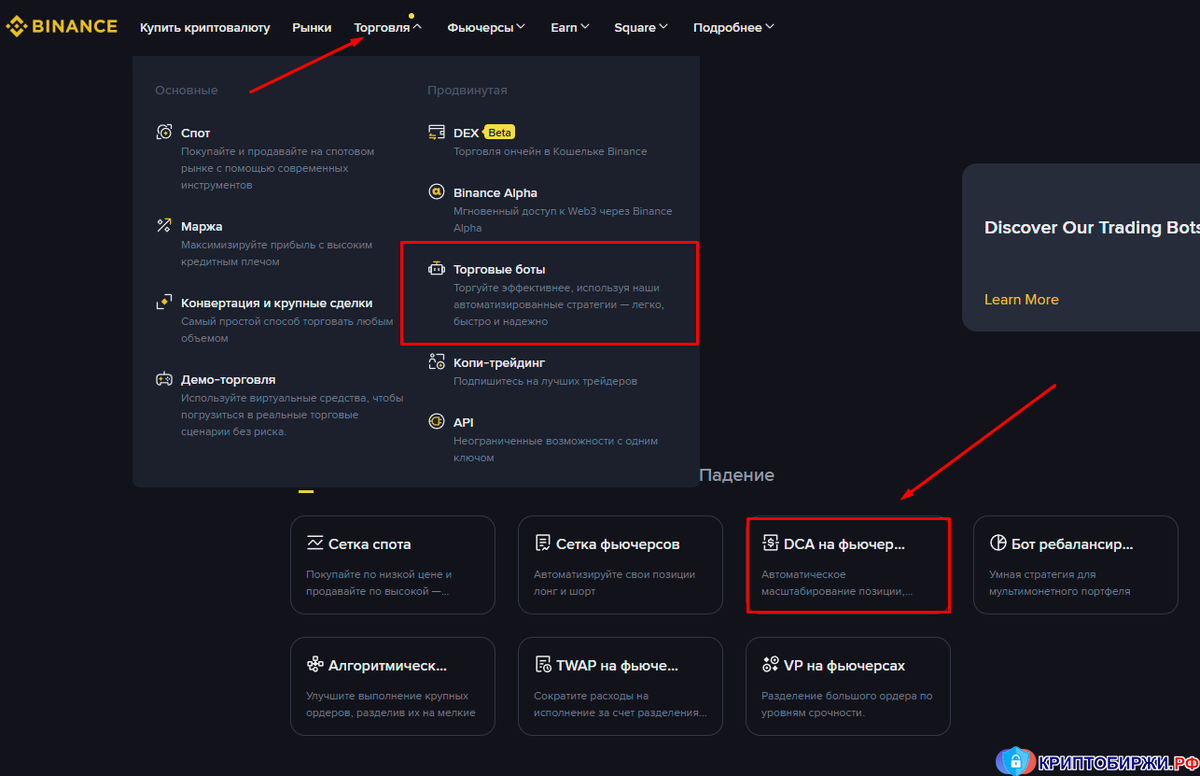Click the Алгоритмические ордера icon
Screen dimensions: 1200x776
[315, 664]
